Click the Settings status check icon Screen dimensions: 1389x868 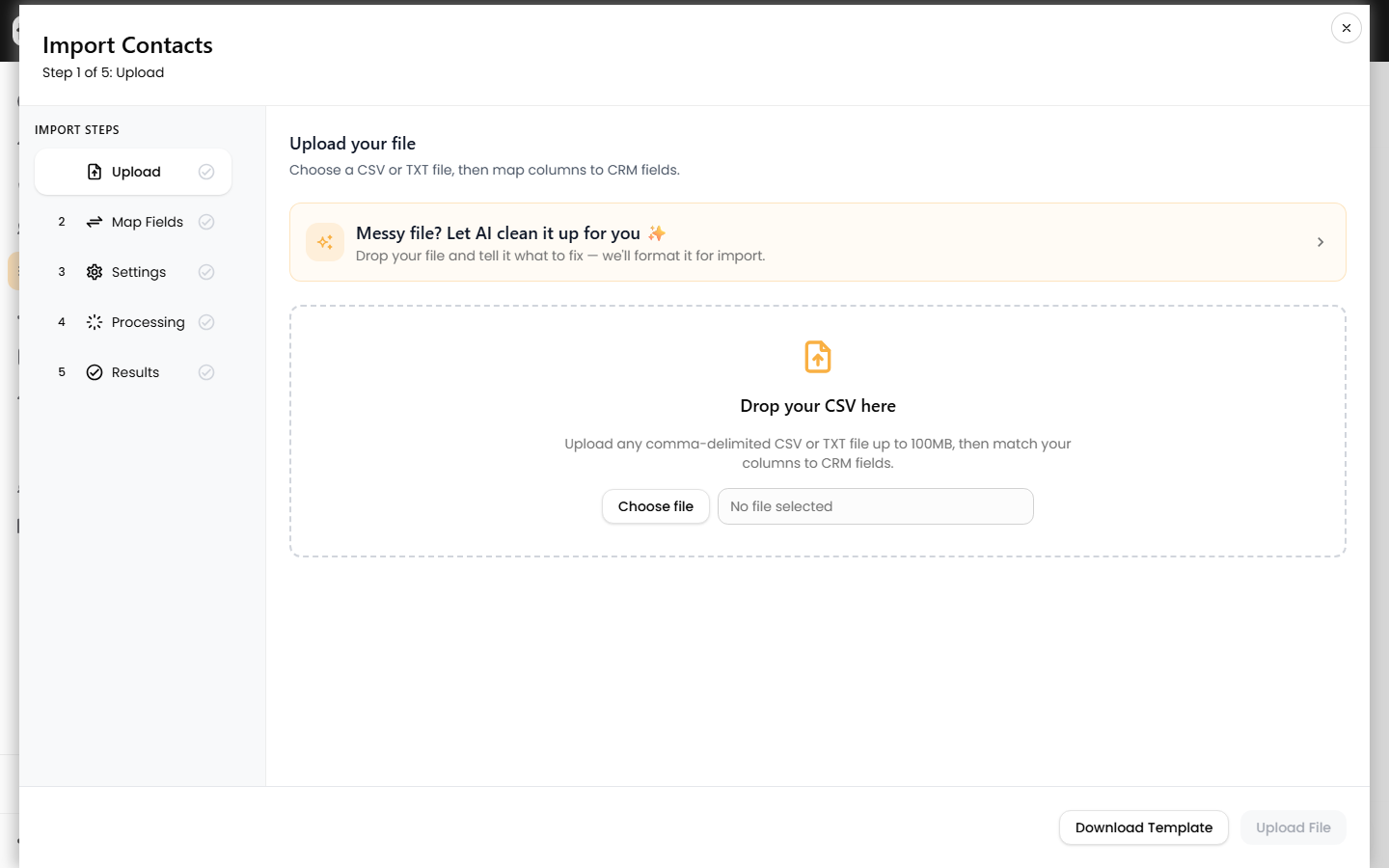(x=206, y=272)
